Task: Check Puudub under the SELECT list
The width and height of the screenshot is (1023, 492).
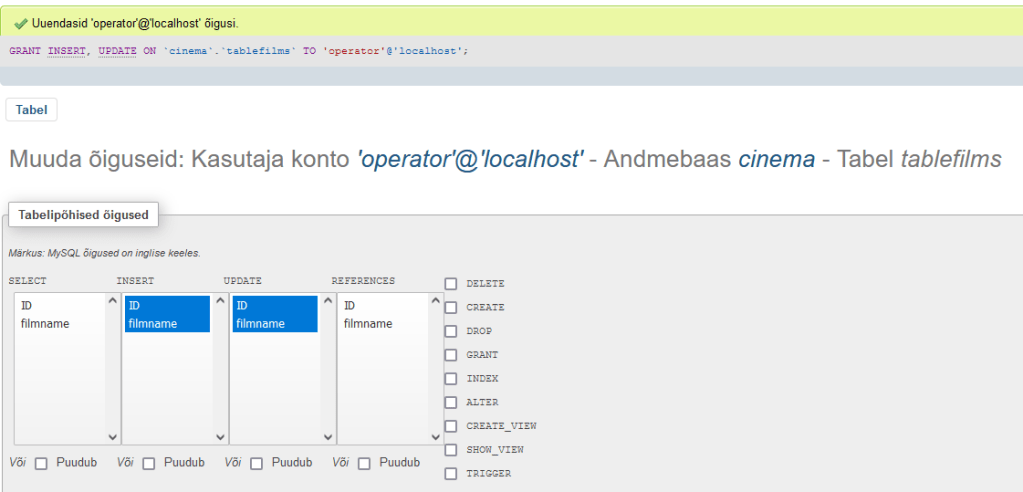Action: (x=41, y=464)
